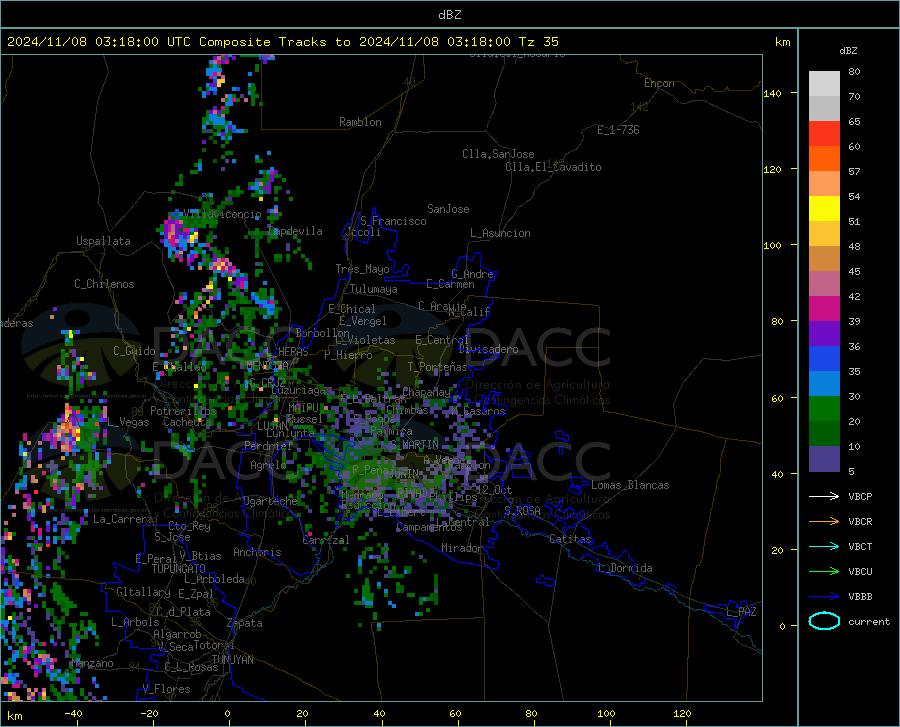Click the Capdevila map label
The height and width of the screenshot is (727, 900).
[x=295, y=231]
